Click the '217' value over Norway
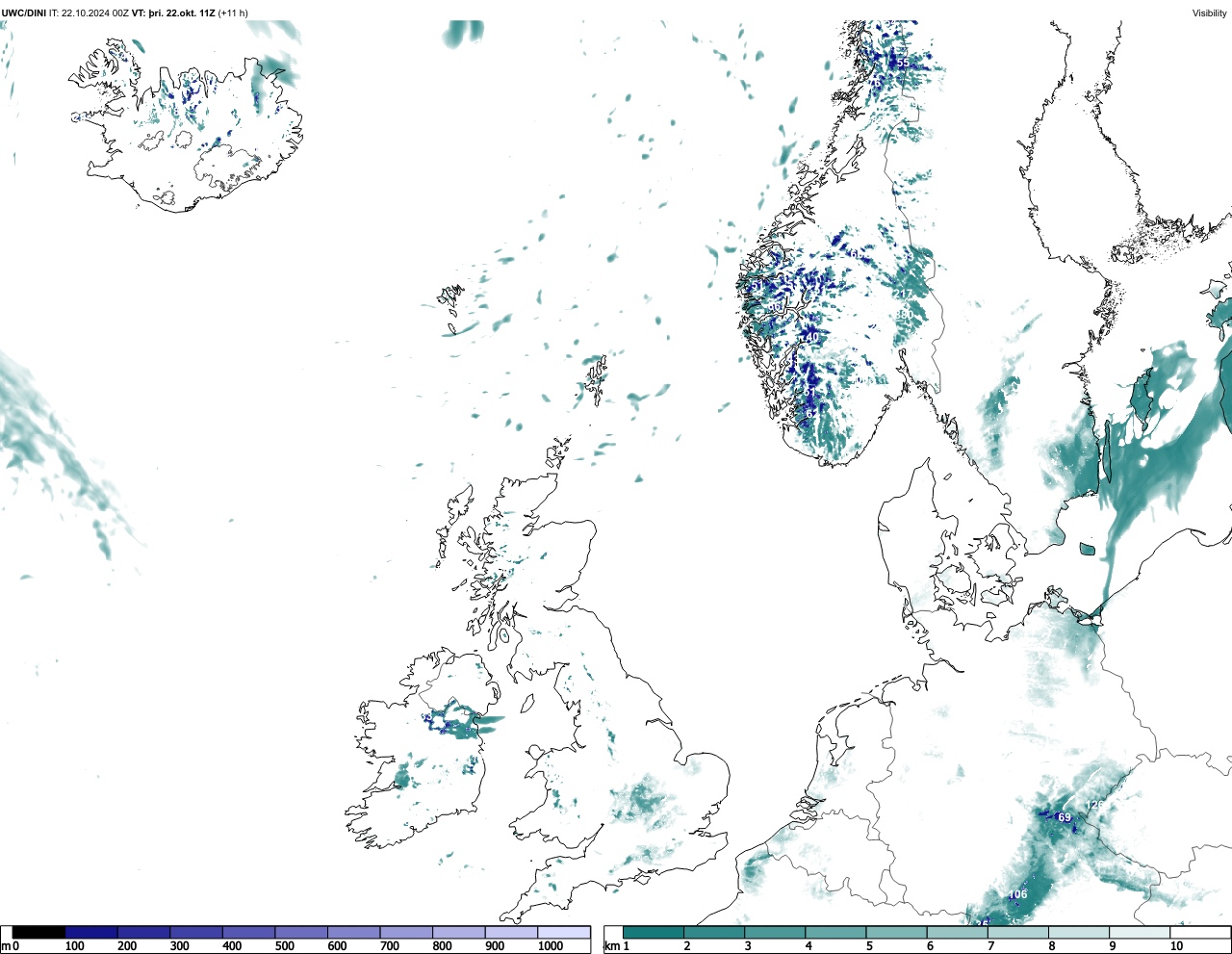 click(x=903, y=295)
